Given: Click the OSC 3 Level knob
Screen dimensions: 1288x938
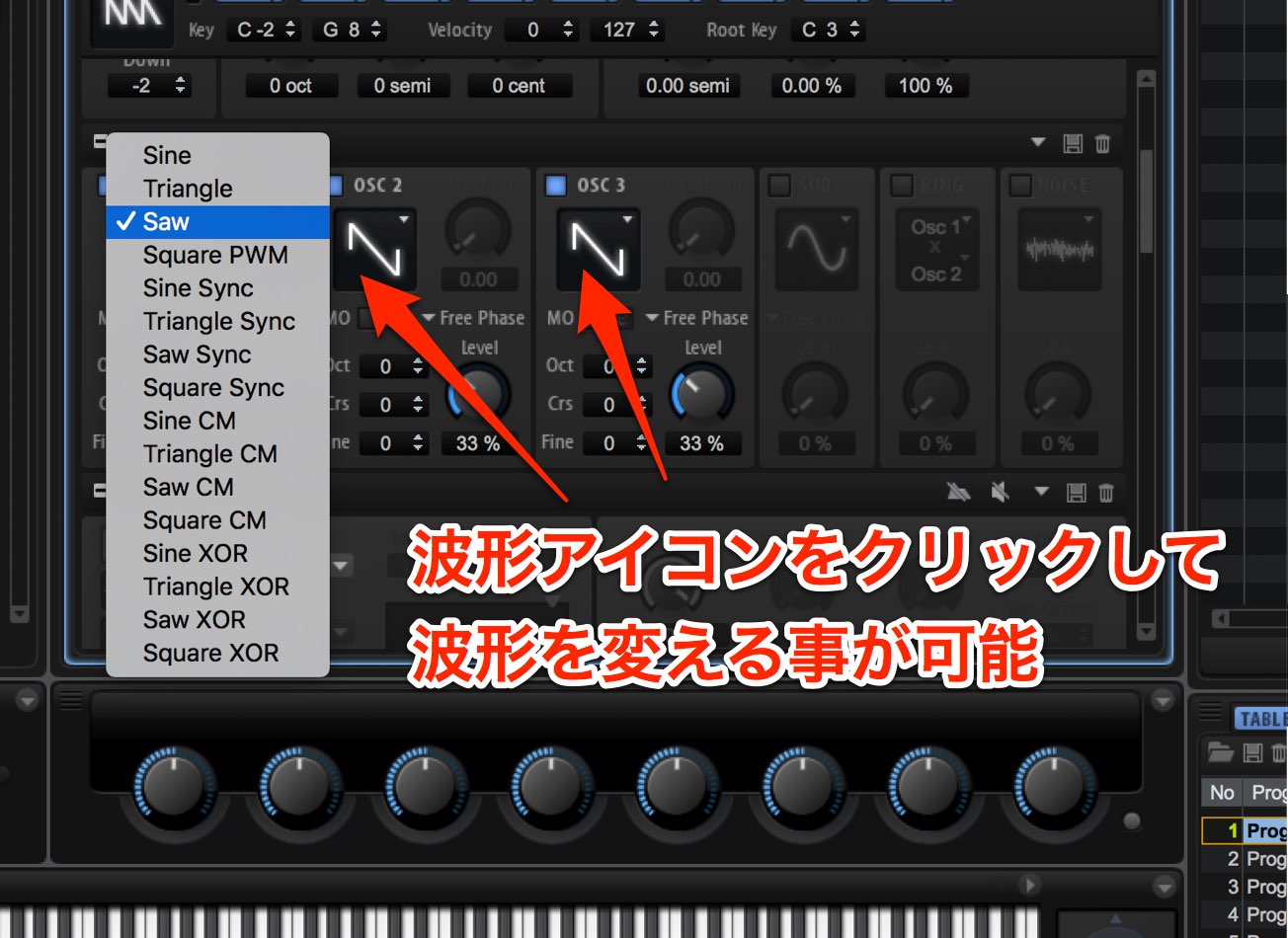Looking at the screenshot, I should point(702,394).
